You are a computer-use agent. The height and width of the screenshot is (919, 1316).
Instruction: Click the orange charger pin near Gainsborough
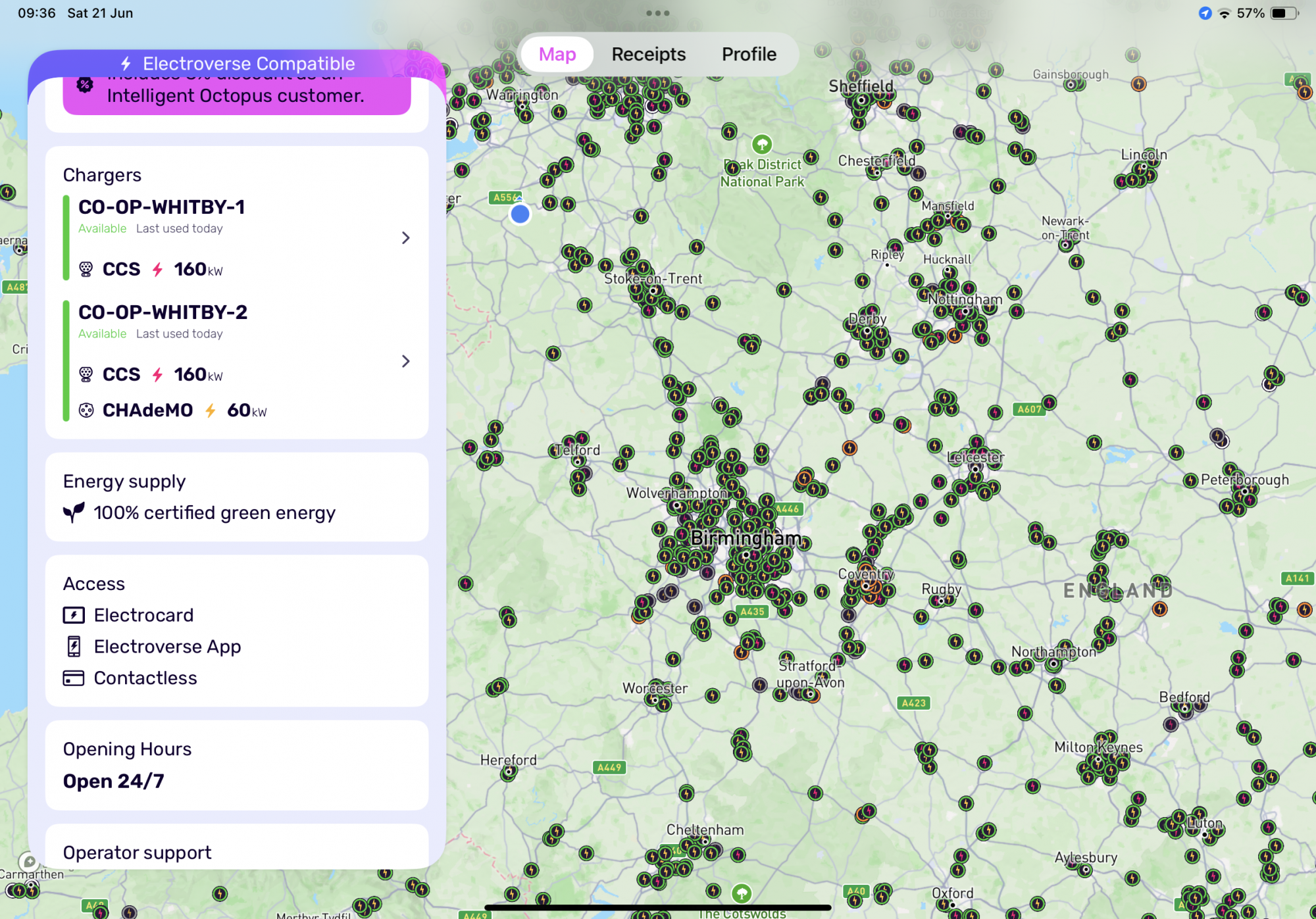click(1138, 84)
